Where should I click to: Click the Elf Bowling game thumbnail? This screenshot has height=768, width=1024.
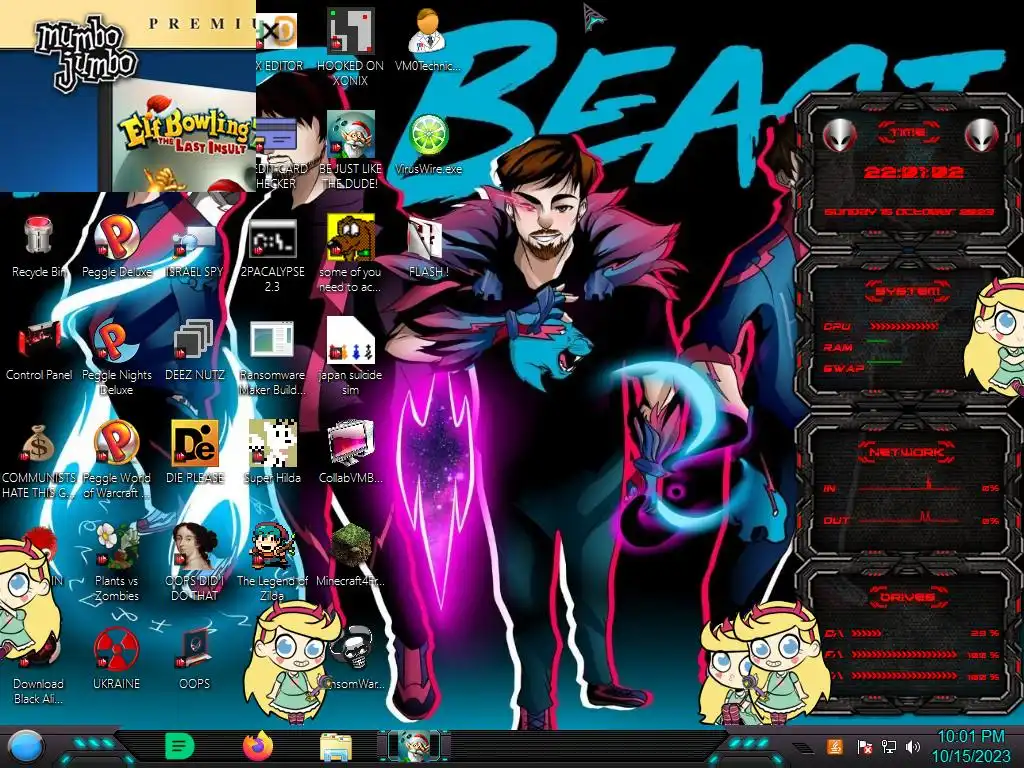tap(184, 136)
